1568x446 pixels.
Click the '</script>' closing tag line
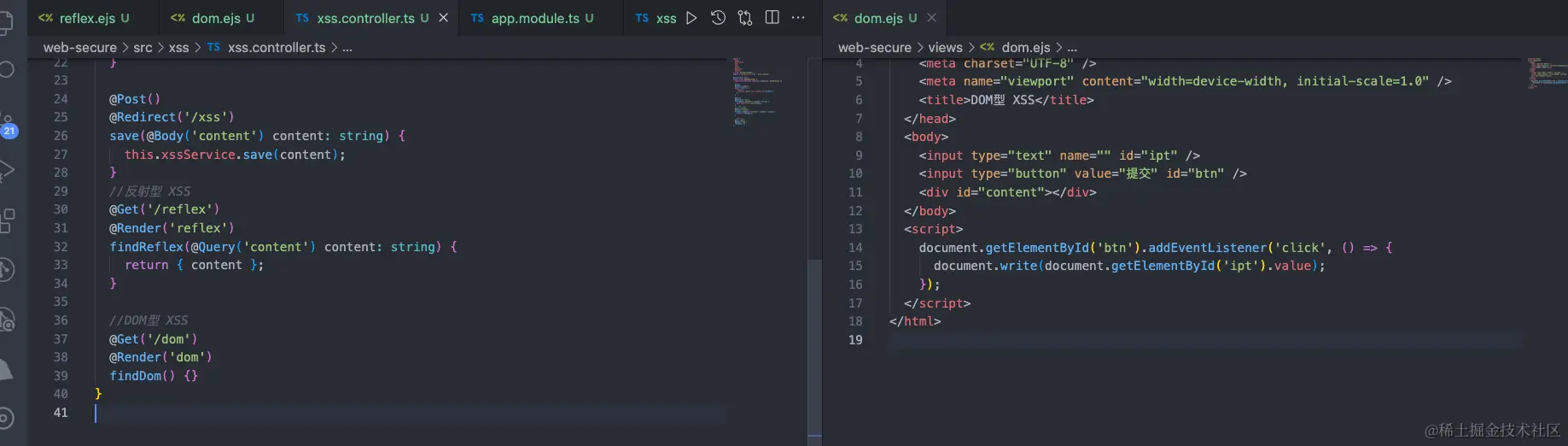[x=937, y=303]
